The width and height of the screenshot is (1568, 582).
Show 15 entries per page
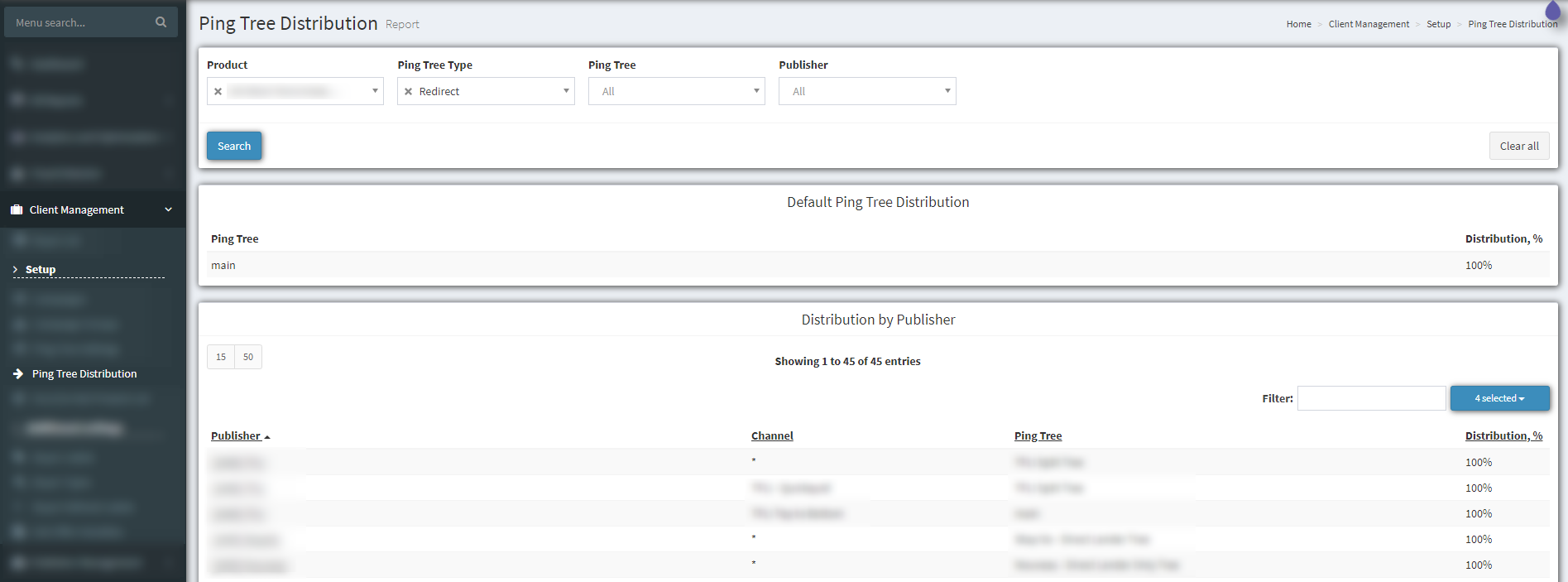click(x=221, y=357)
